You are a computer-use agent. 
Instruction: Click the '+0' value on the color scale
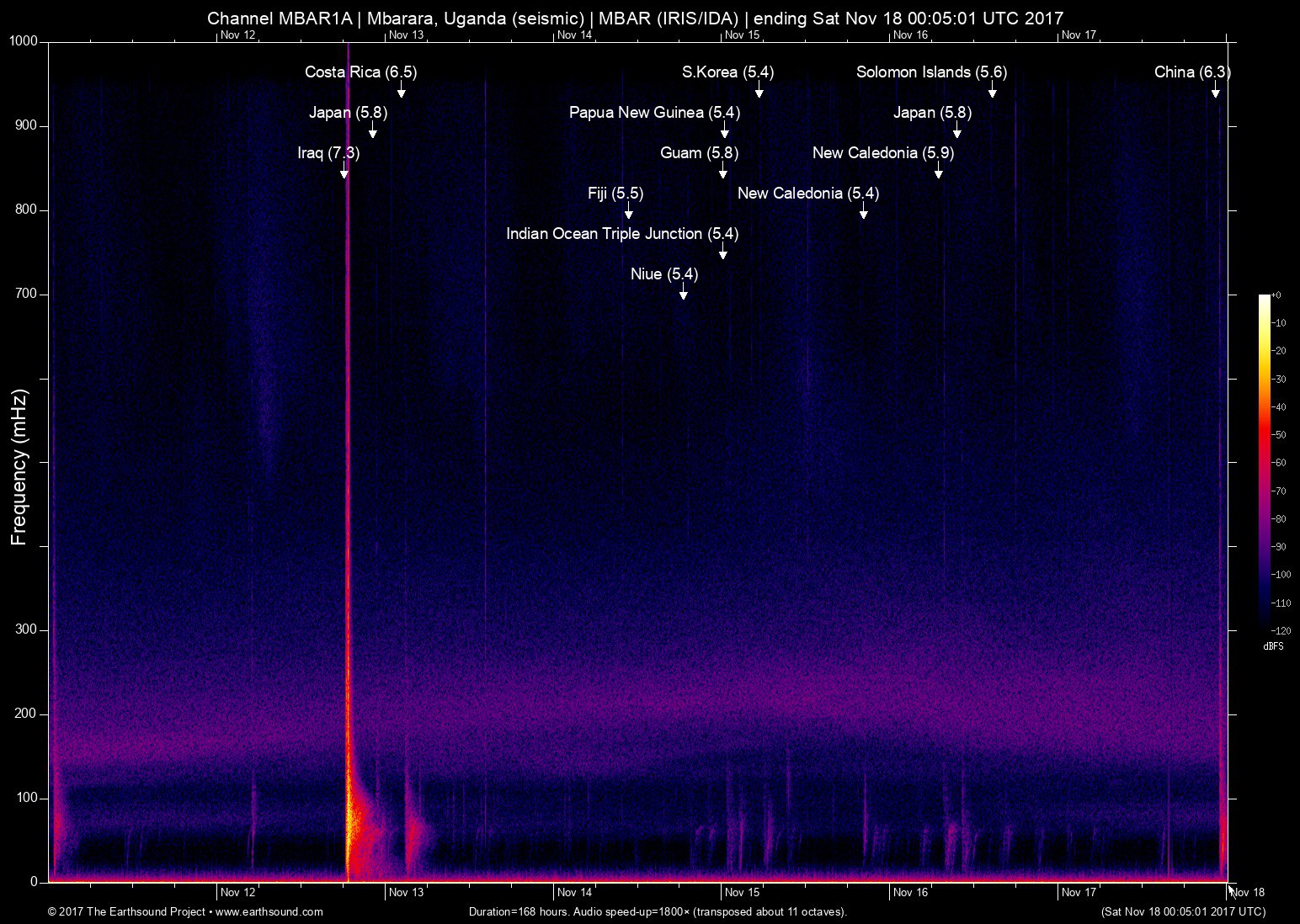coord(1276,295)
